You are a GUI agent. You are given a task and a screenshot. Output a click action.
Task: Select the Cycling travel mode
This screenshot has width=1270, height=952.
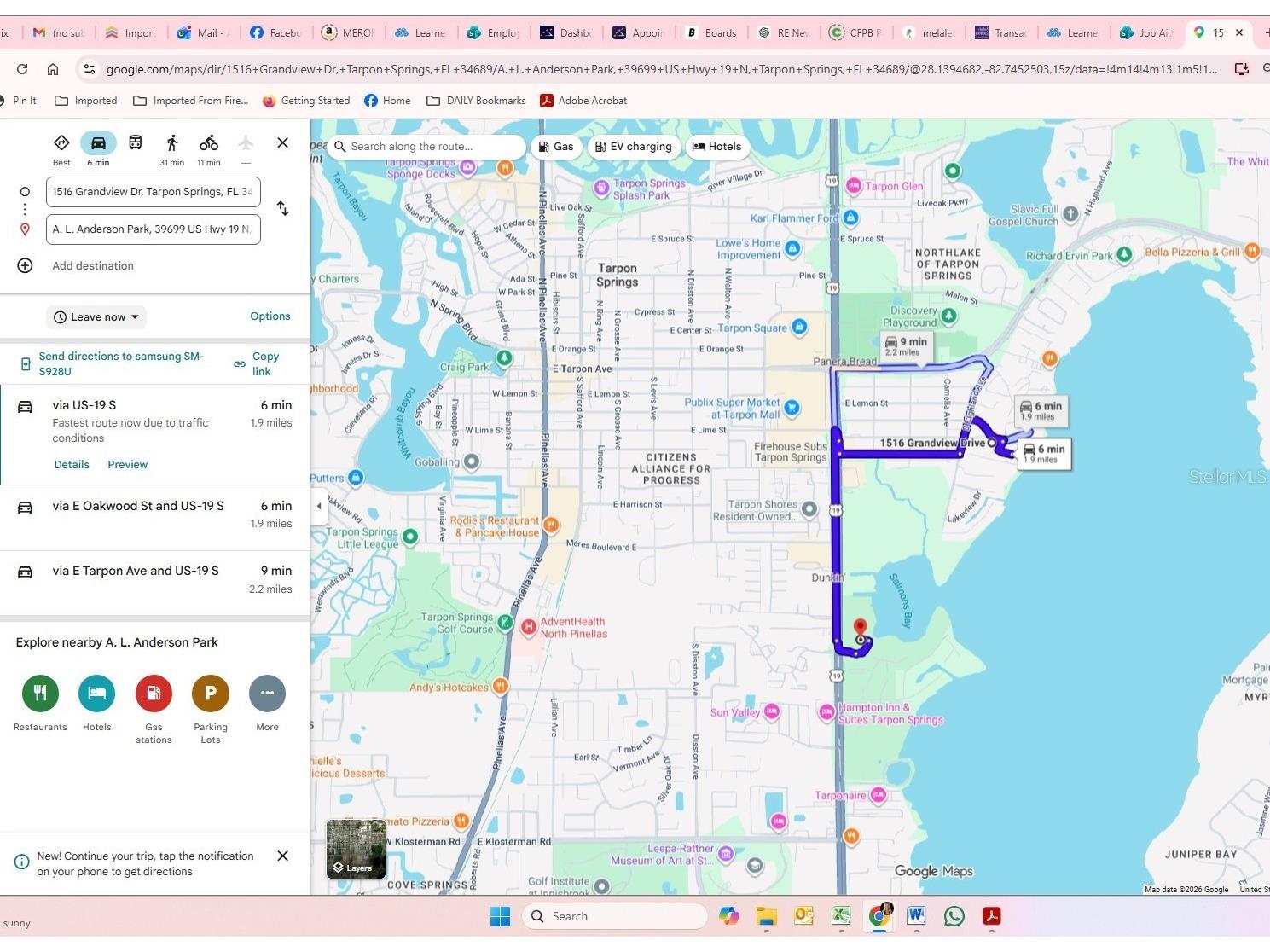(x=209, y=142)
